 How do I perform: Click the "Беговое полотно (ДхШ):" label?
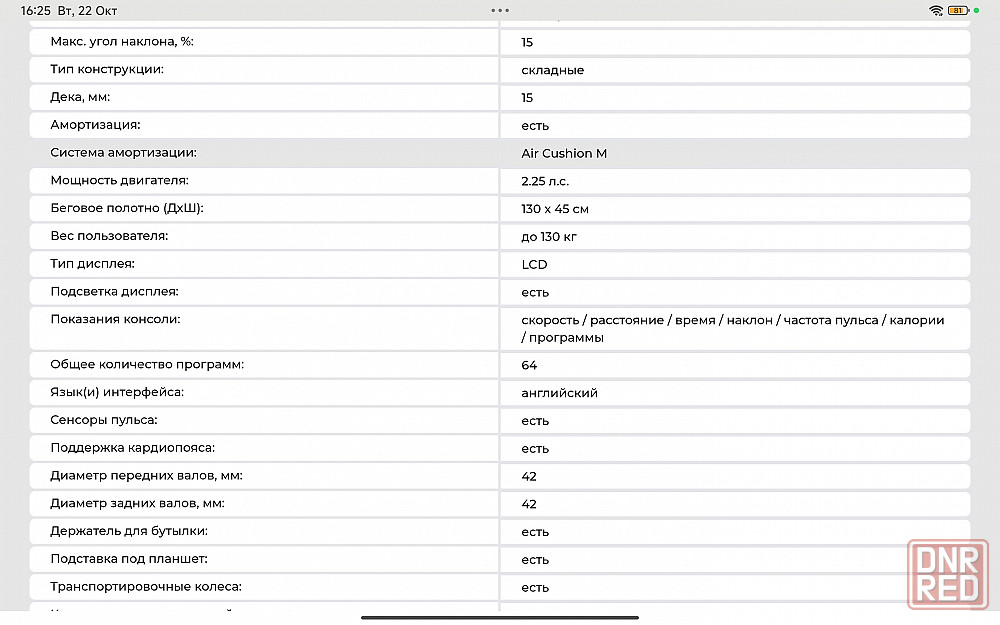[x=127, y=208]
